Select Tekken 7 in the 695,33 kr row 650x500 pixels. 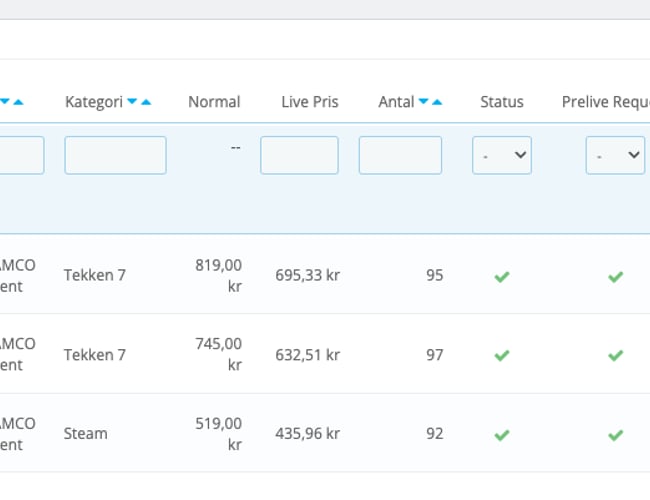pos(95,275)
